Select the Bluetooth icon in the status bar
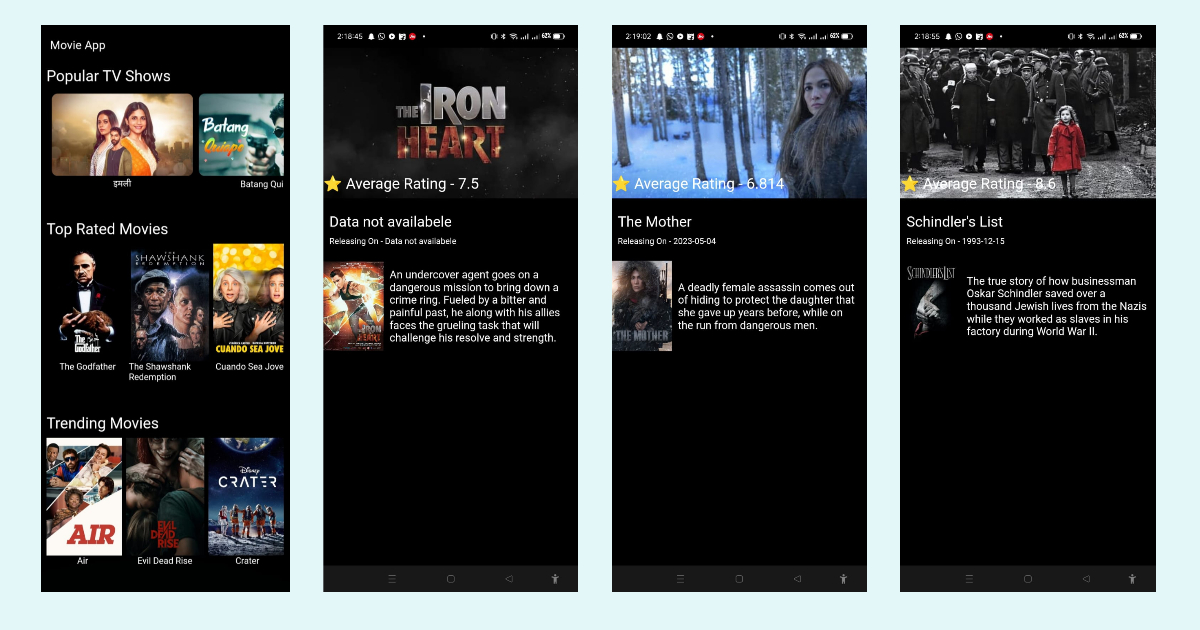This screenshot has height=630, width=1200. coord(503,34)
